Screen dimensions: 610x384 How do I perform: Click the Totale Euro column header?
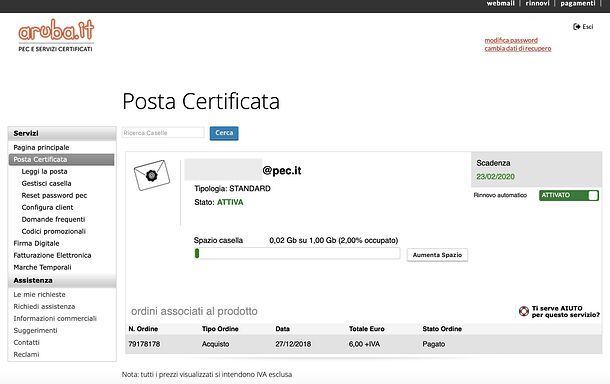pos(366,329)
